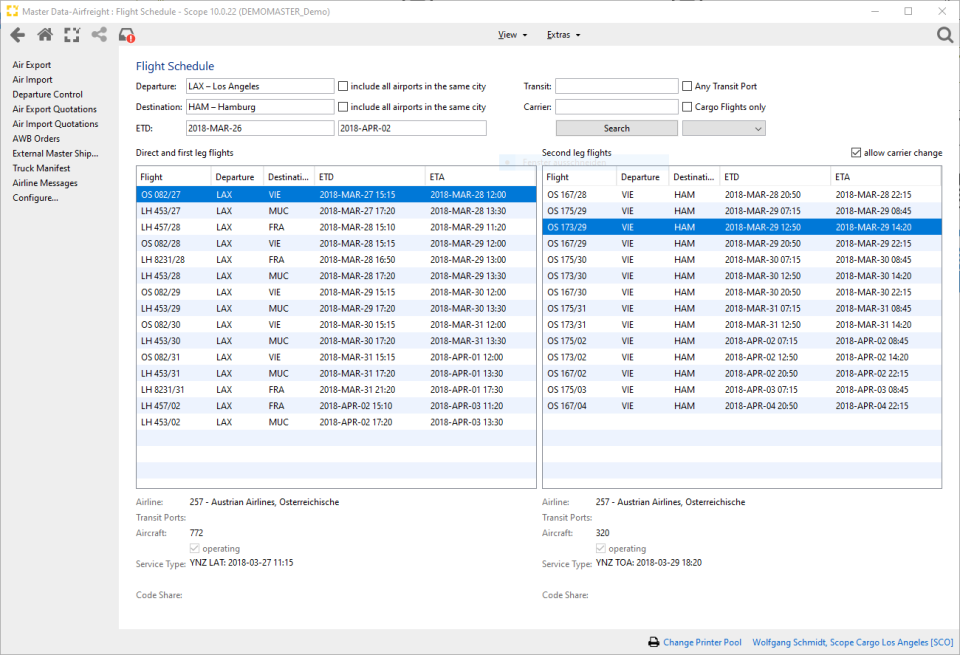Open the alerts notification icon with red badge
This screenshot has width=960, height=655.
(126, 34)
